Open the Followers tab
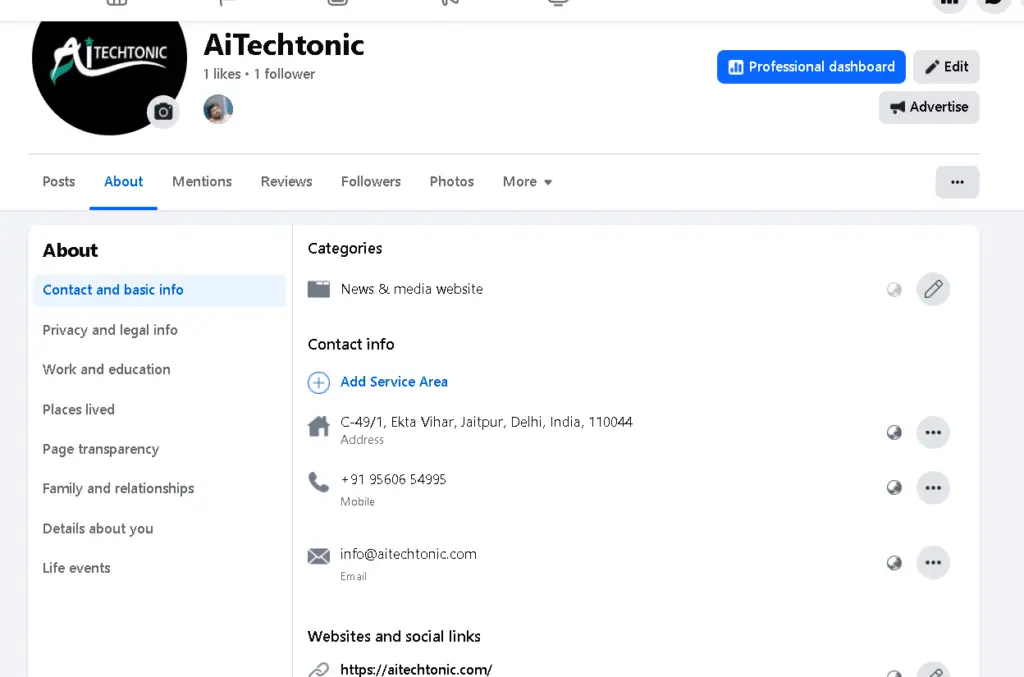The height and width of the screenshot is (677, 1024). click(x=371, y=181)
